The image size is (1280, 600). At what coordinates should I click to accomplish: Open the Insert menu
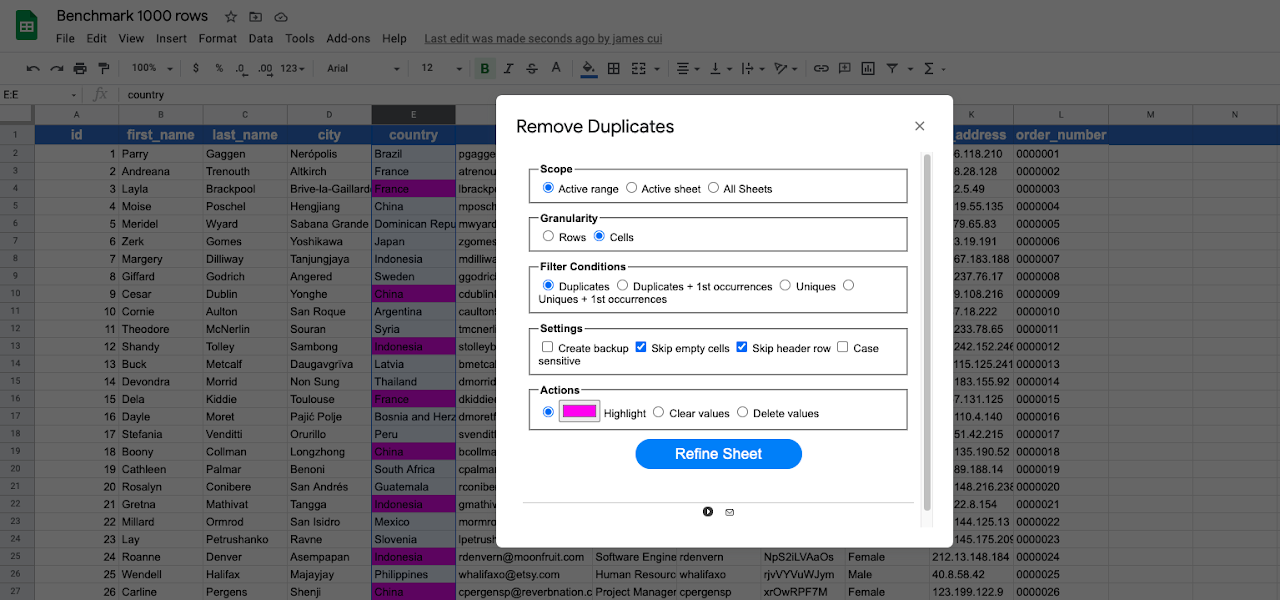point(171,39)
